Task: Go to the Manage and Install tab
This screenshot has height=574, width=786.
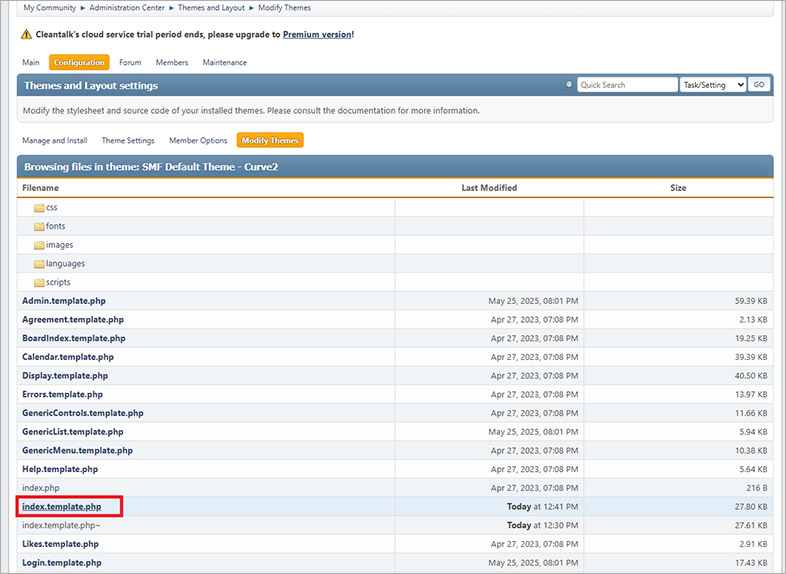Action: coord(55,141)
